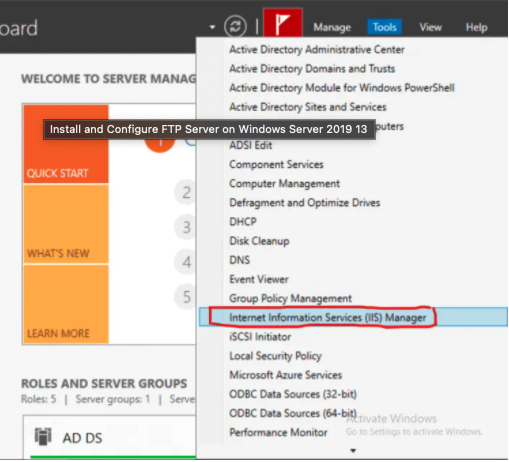Open the DHCP console

pyautogui.click(x=243, y=222)
